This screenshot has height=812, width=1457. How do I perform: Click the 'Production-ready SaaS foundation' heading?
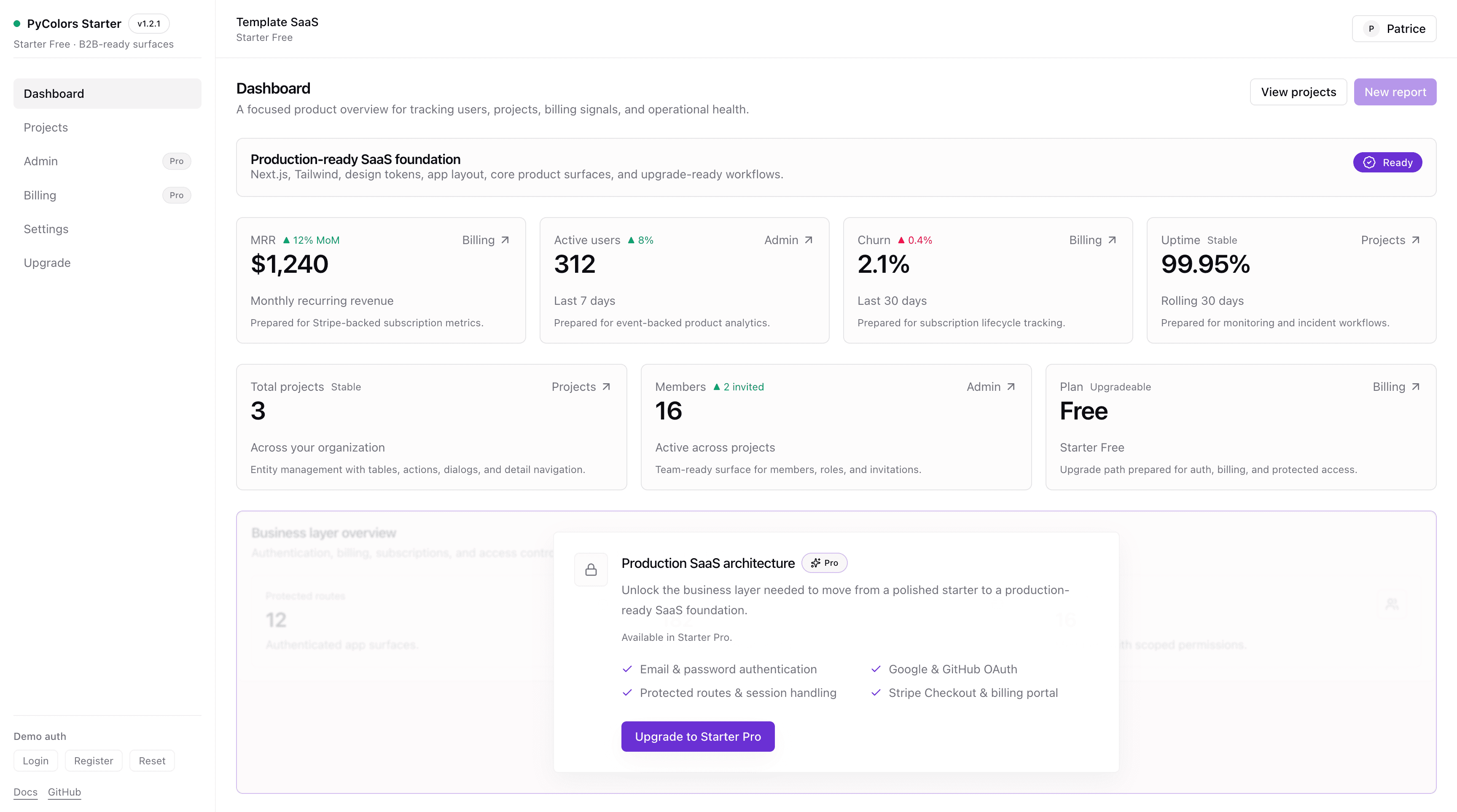click(355, 159)
